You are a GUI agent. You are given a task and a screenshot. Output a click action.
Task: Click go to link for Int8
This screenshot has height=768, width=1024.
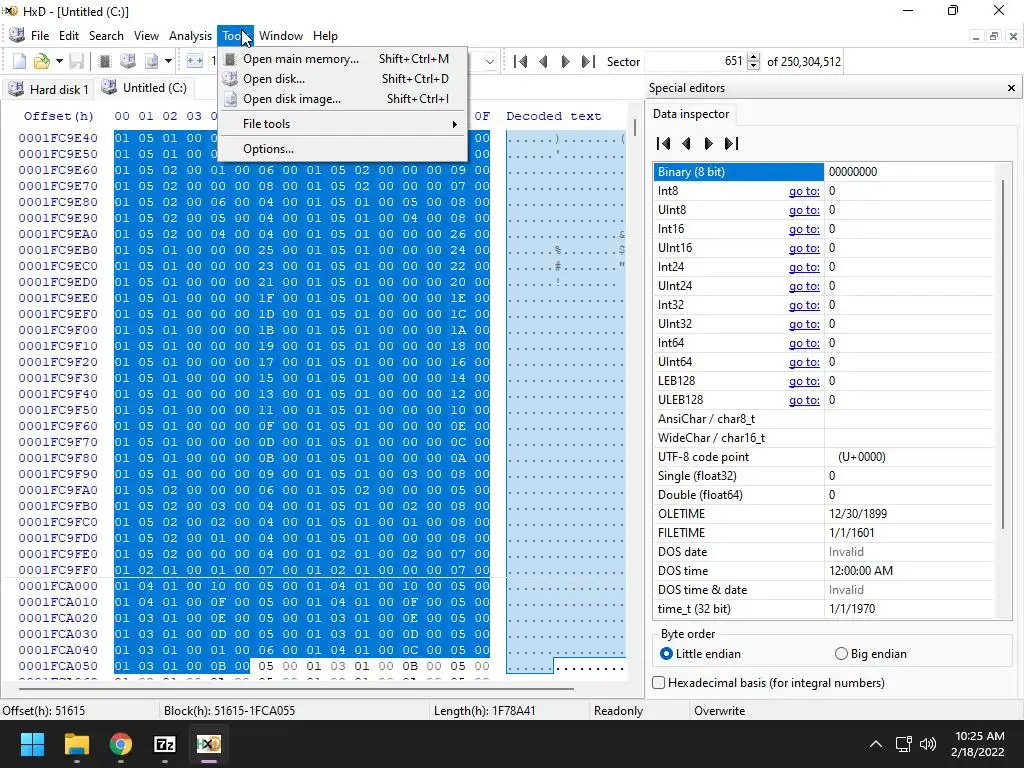[x=804, y=191]
